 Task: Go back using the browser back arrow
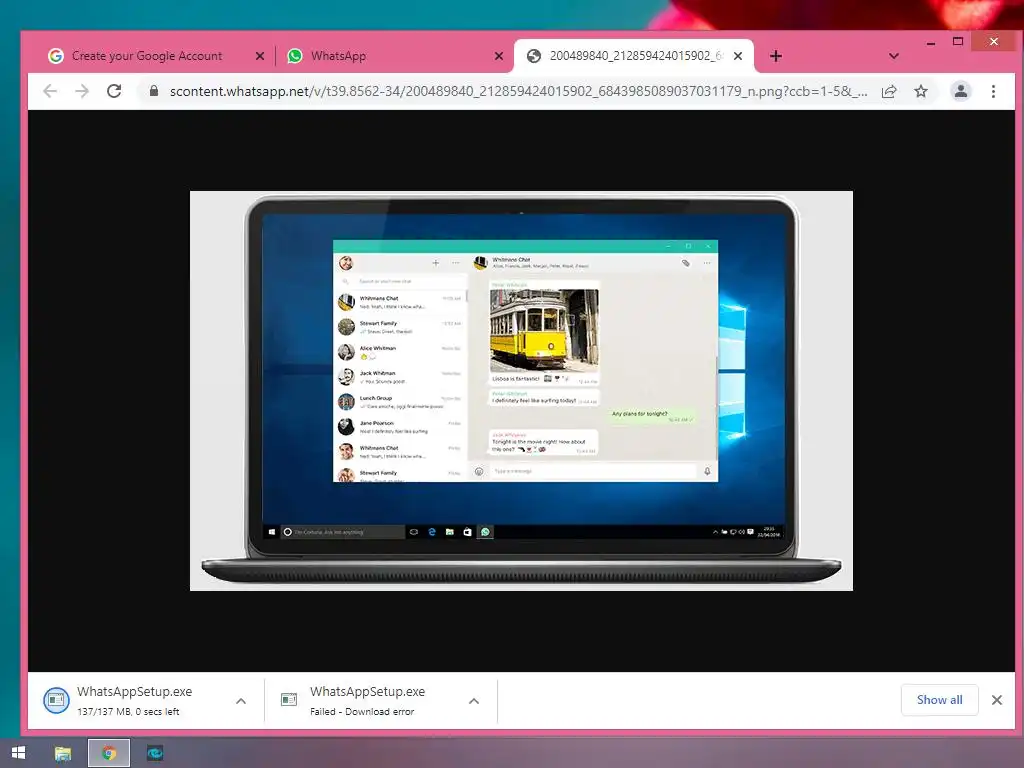point(50,91)
